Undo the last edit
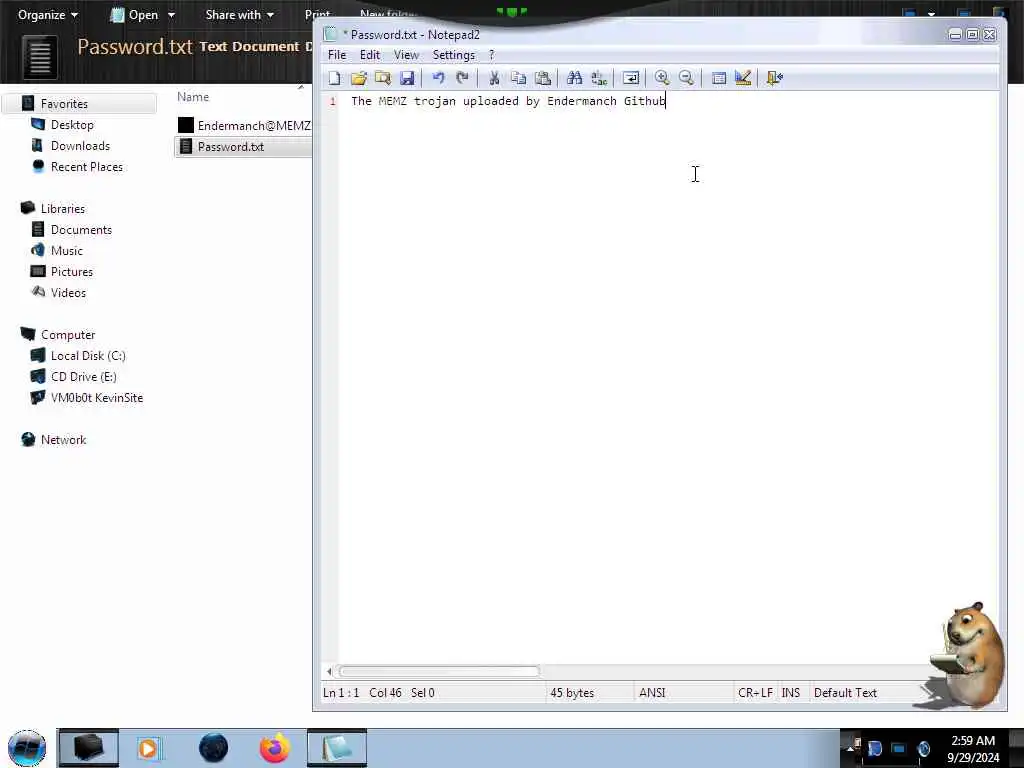The image size is (1024, 768). pos(438,78)
